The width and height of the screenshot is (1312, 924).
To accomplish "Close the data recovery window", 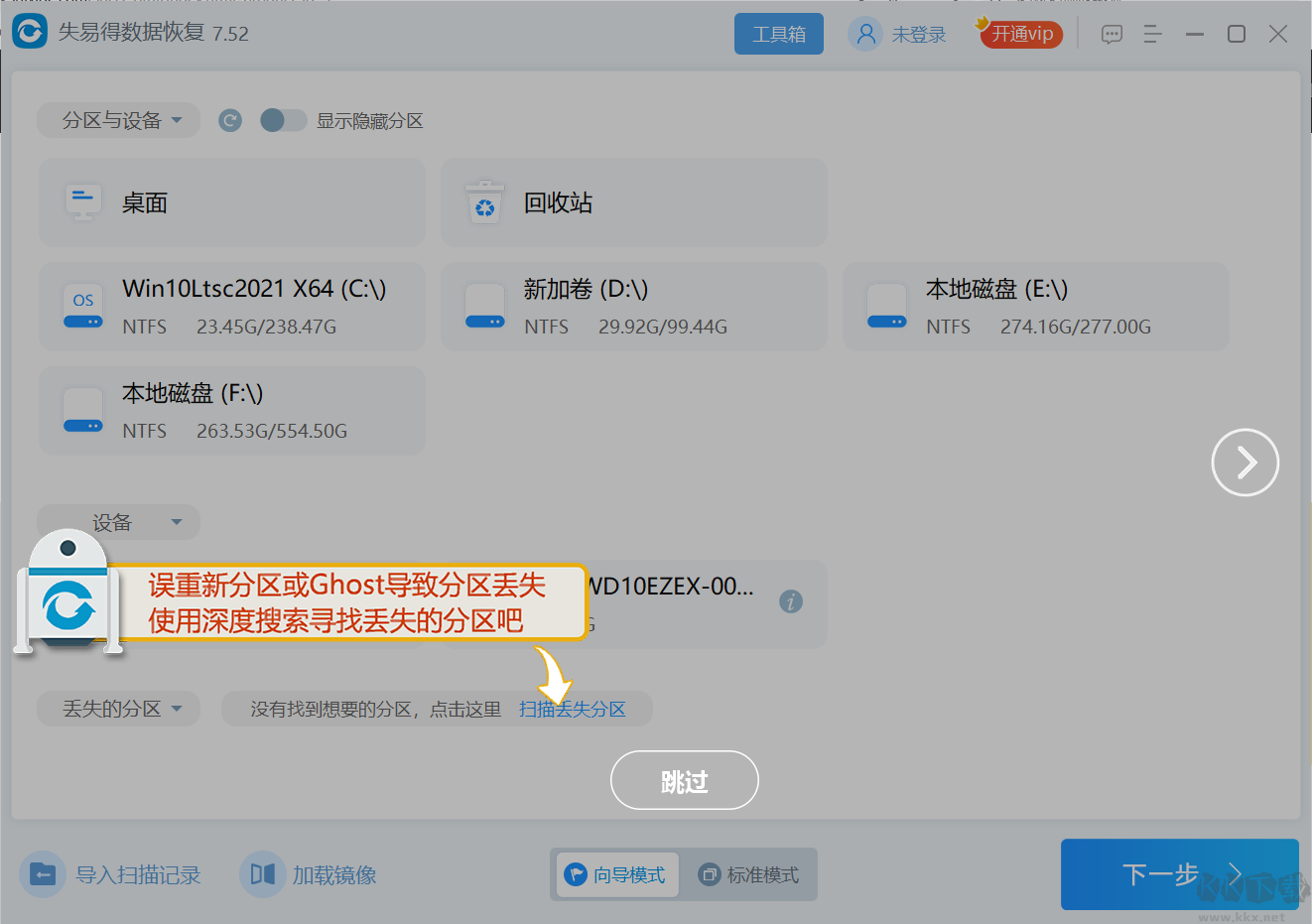I will (x=1278, y=35).
